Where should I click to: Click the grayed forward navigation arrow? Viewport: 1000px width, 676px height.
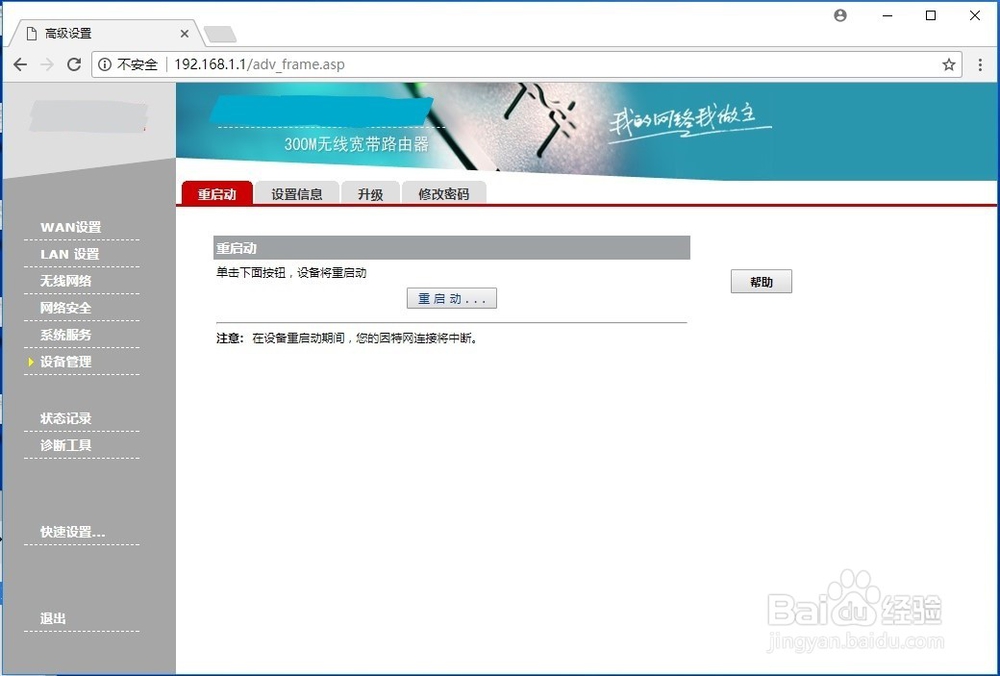[x=46, y=64]
